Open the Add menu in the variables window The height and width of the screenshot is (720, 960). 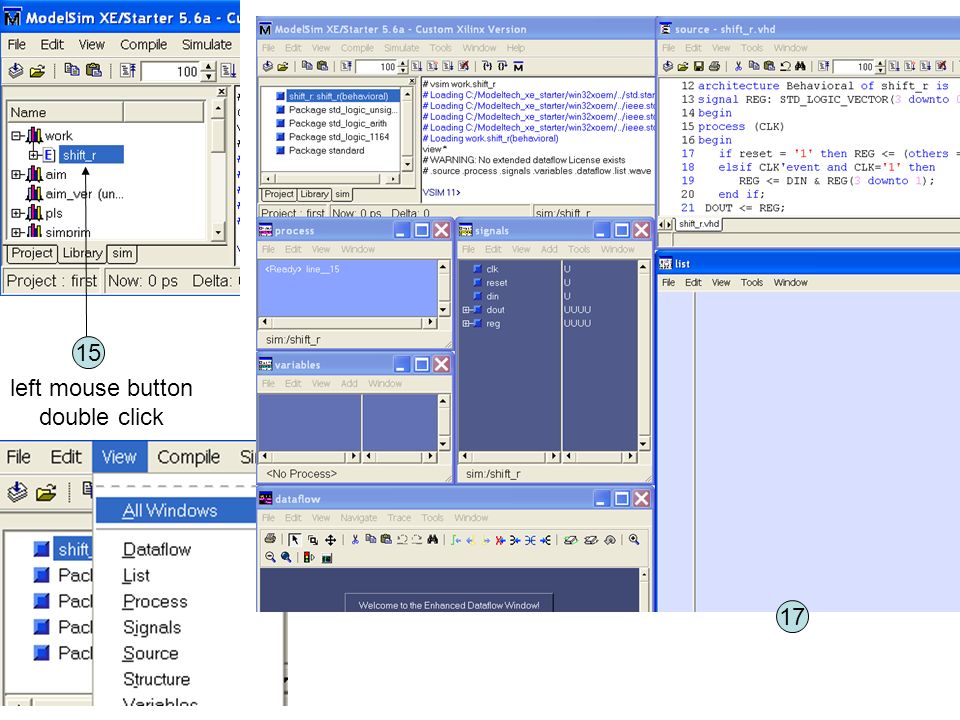coord(349,383)
